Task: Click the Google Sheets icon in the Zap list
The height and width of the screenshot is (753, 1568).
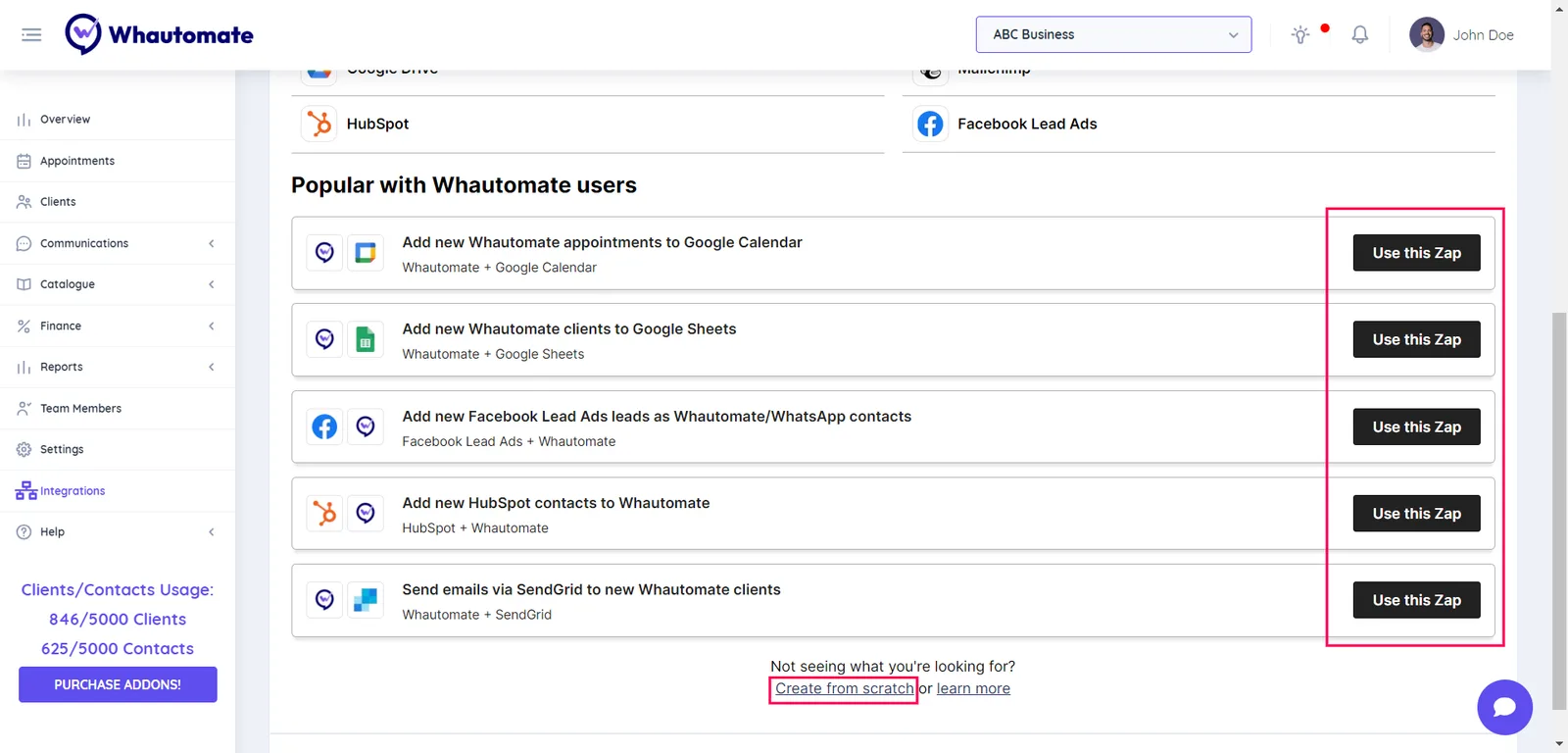Action: pyautogui.click(x=366, y=339)
